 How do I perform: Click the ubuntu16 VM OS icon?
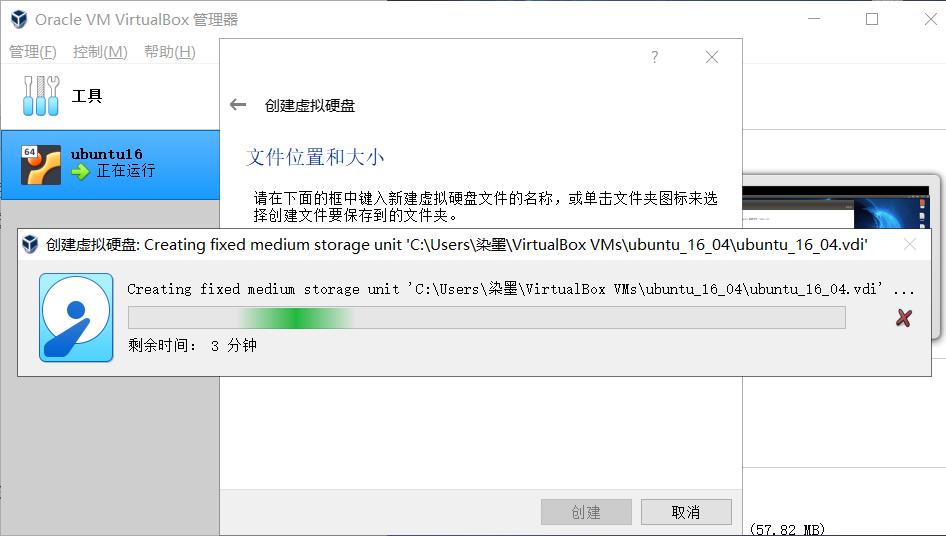click(x=41, y=164)
